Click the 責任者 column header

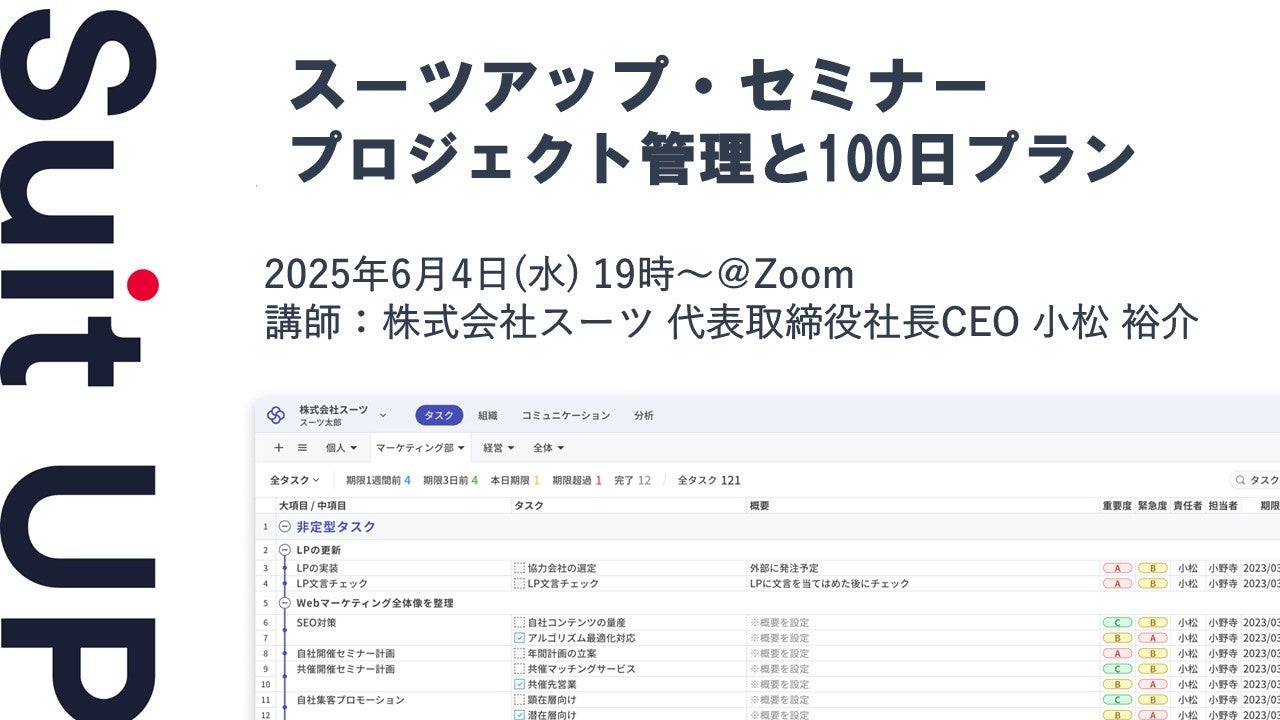click(x=1188, y=506)
